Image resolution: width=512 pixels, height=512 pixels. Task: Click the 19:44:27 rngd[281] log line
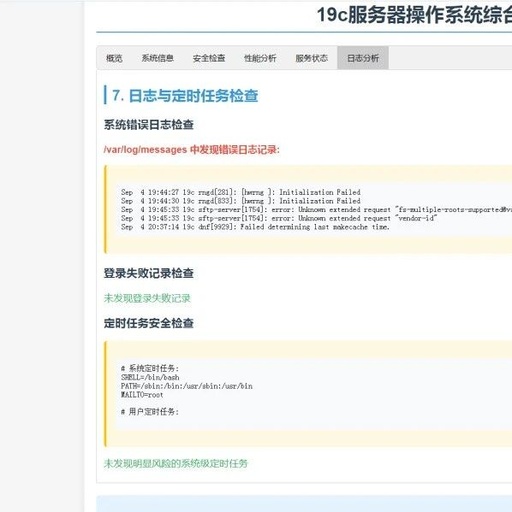point(241,192)
